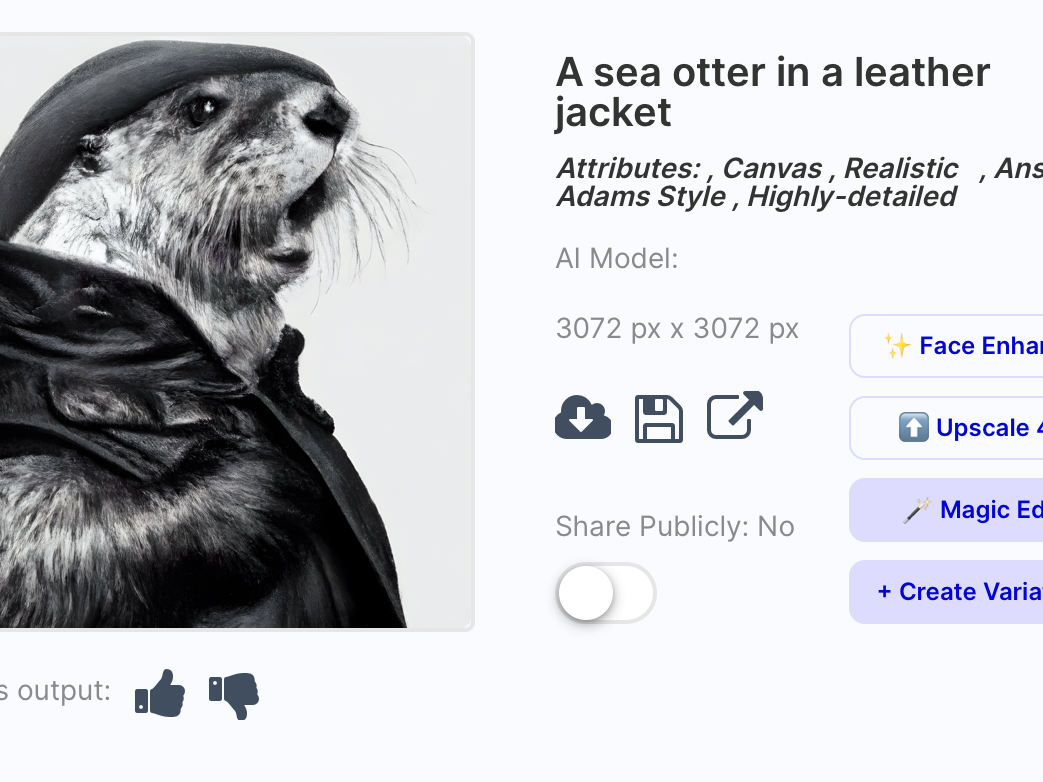Screen dimensions: 1043x782
Task: Click the magic wand icon on Magic Edit
Action: click(917, 510)
